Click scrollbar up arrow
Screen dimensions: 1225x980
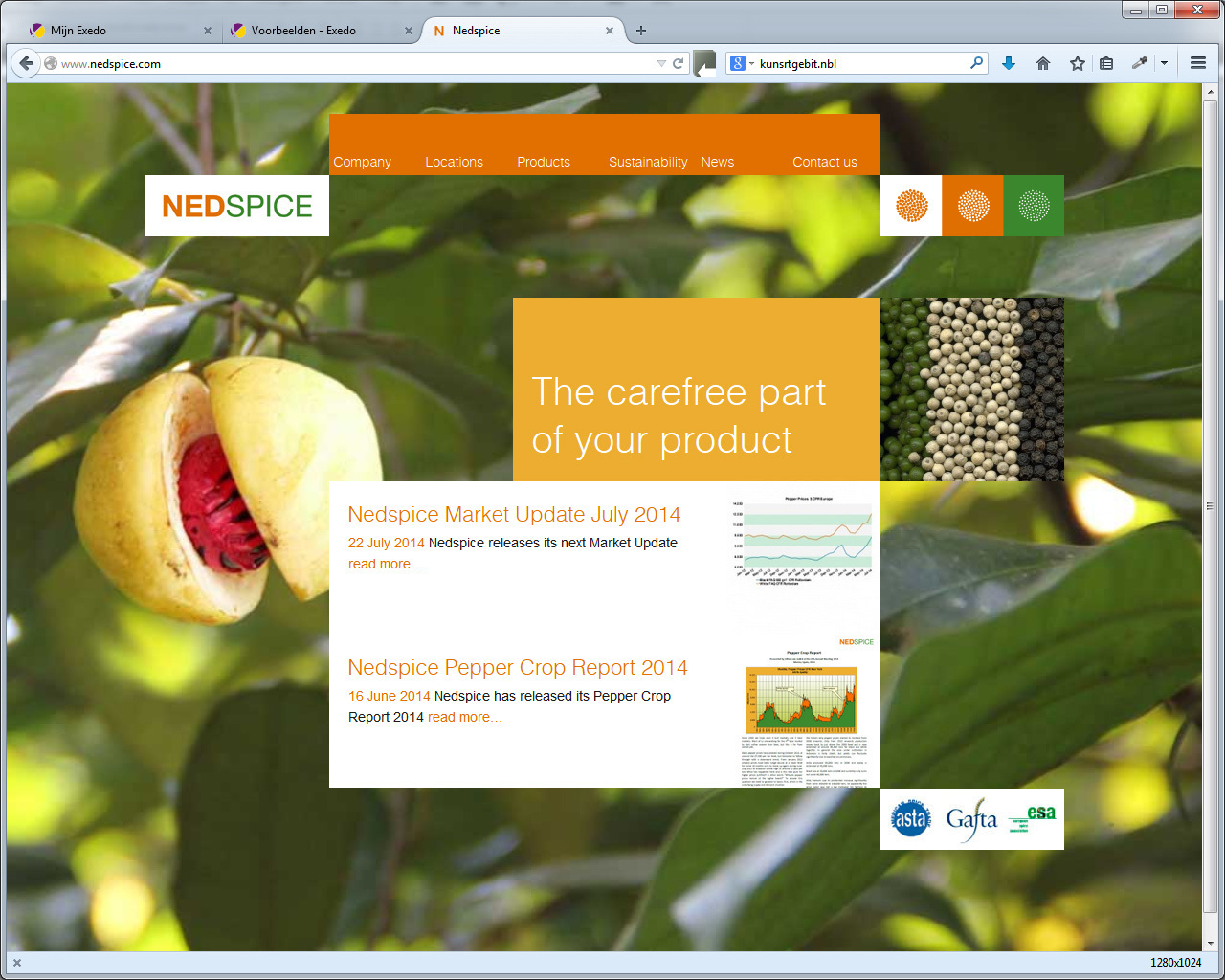tap(1210, 92)
